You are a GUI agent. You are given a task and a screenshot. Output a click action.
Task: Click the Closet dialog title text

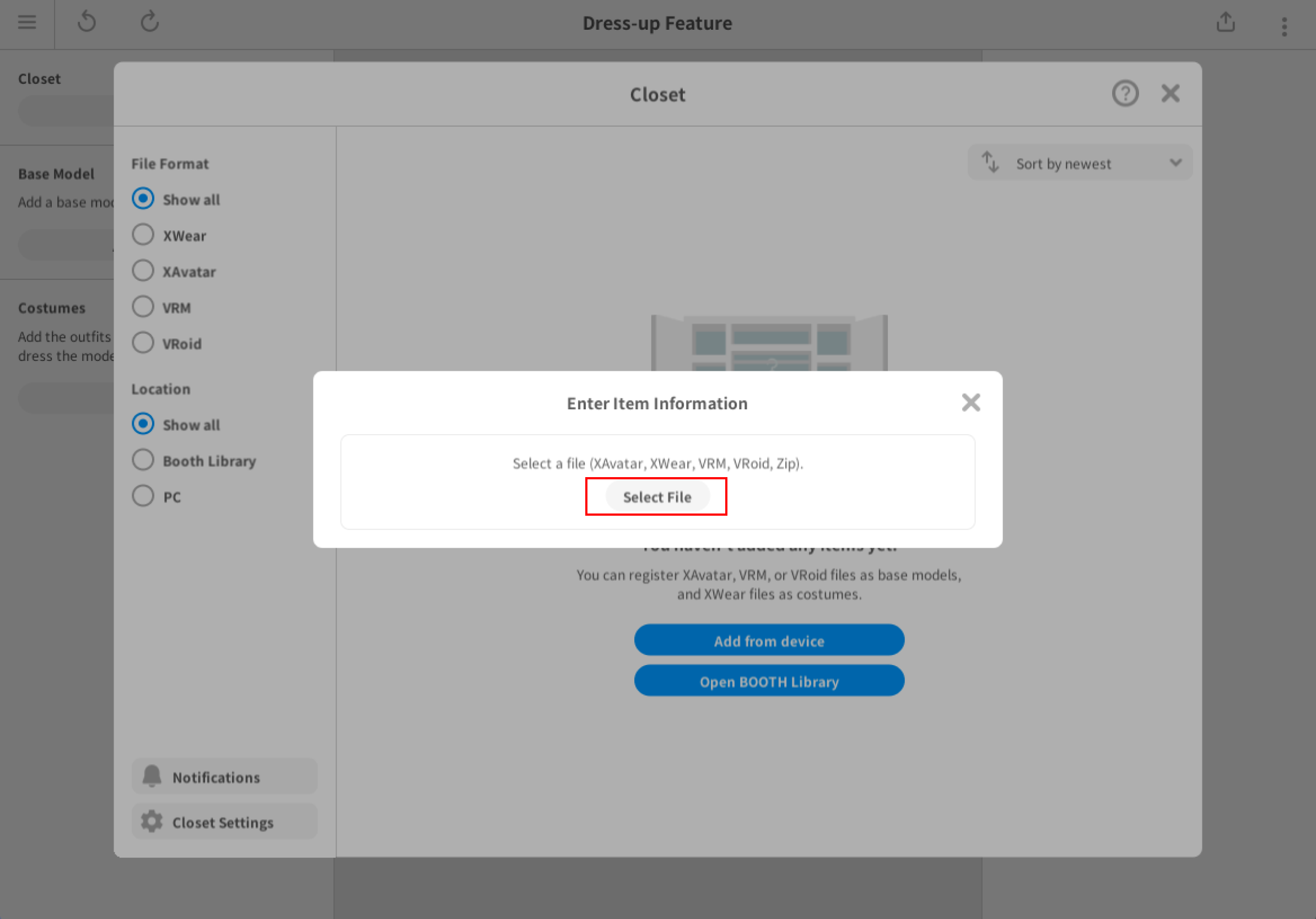click(657, 95)
